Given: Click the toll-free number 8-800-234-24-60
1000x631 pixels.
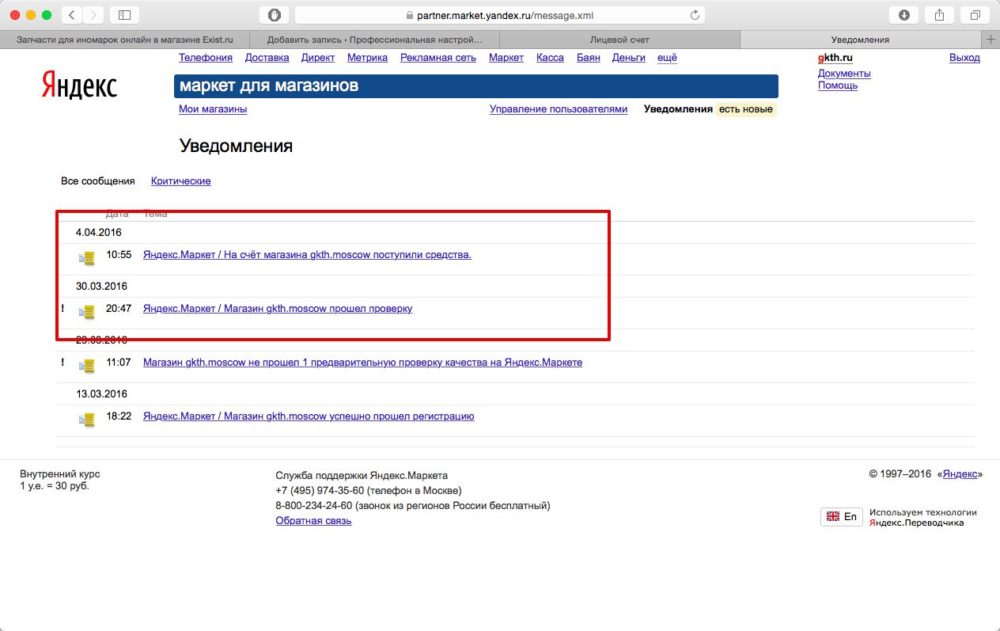Looking at the screenshot, I should pos(314,505).
